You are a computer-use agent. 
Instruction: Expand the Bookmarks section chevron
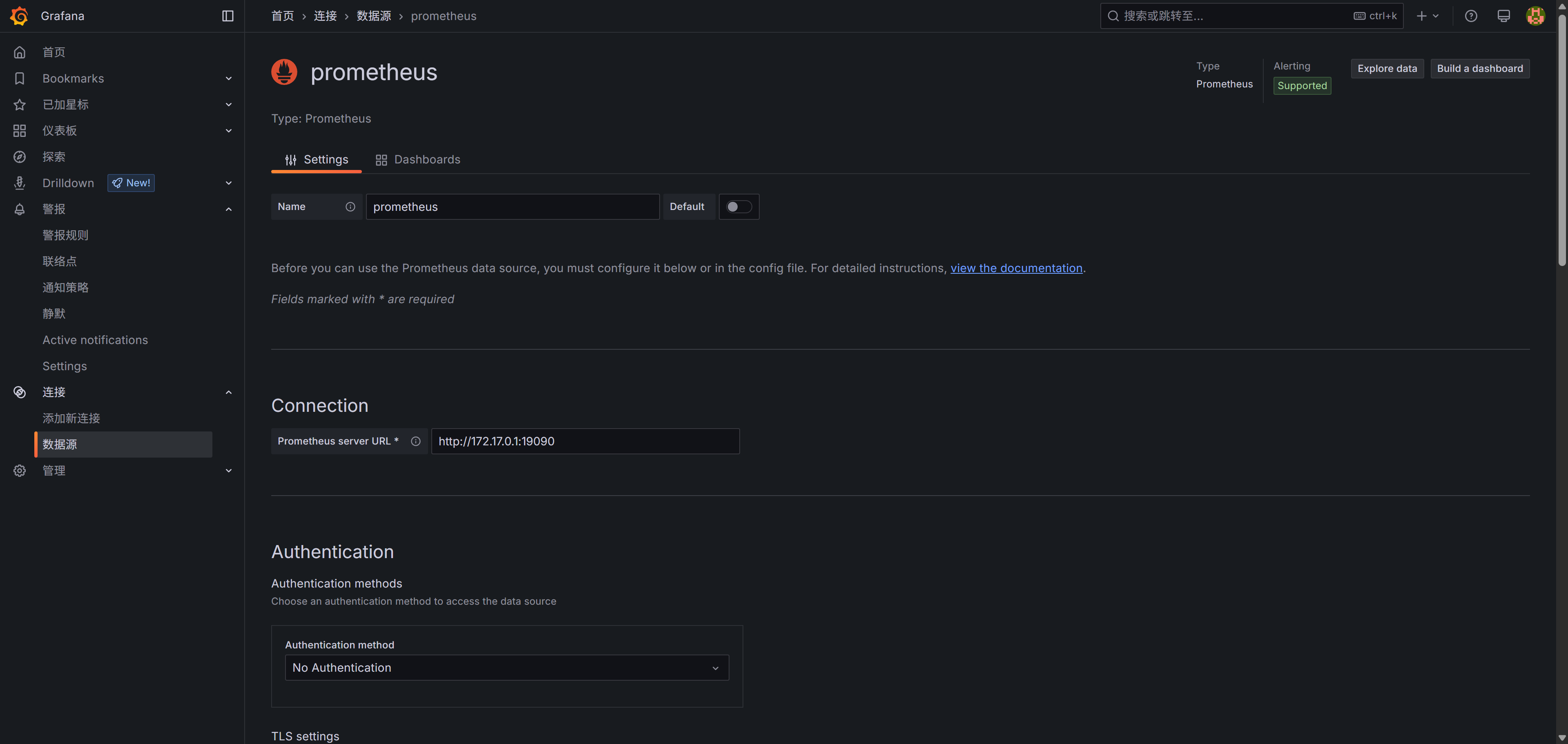coord(228,78)
